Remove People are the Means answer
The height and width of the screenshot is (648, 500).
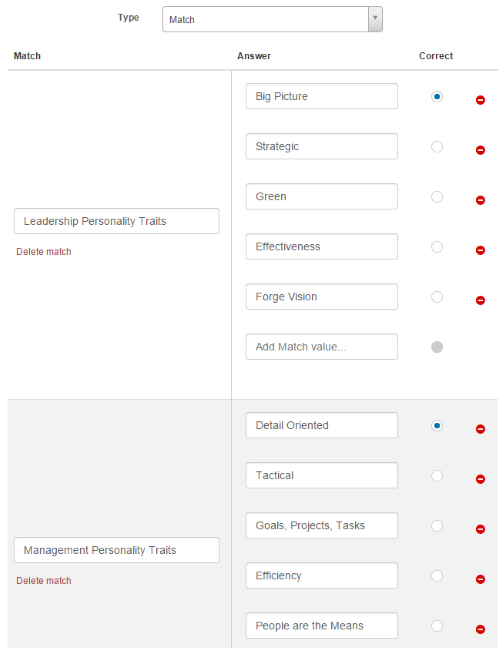click(x=480, y=629)
